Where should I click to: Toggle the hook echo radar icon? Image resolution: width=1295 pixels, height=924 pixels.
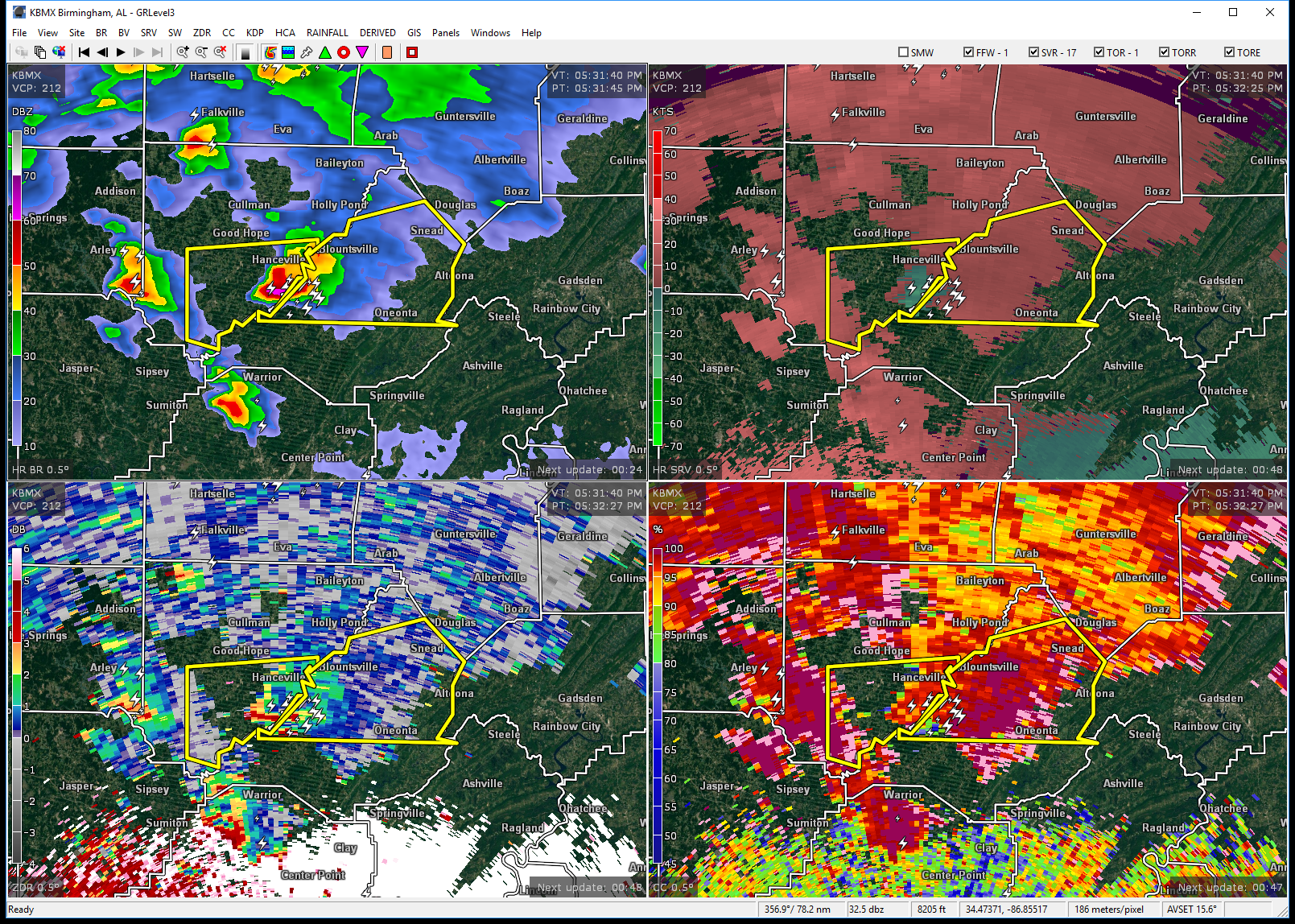coord(270,52)
